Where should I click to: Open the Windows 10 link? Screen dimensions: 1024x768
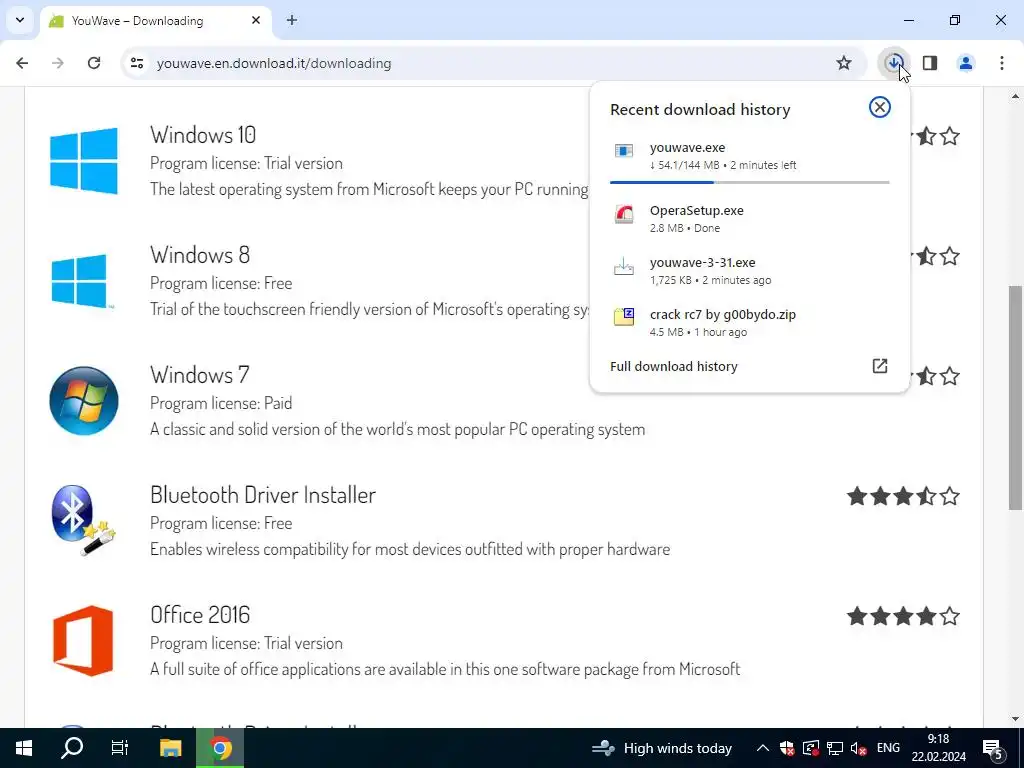coord(203,135)
